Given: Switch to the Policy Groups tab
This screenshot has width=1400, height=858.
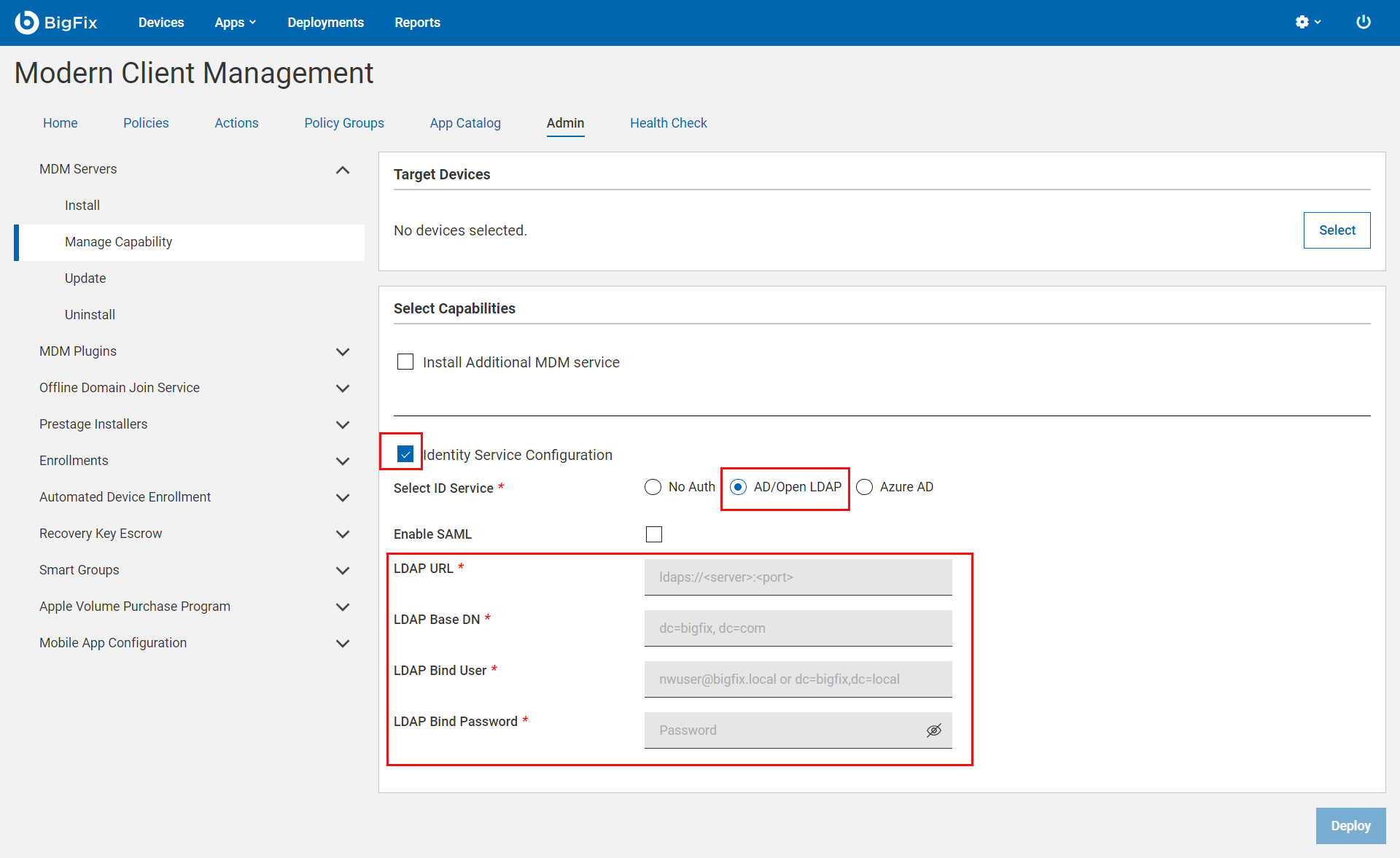Looking at the screenshot, I should [344, 123].
